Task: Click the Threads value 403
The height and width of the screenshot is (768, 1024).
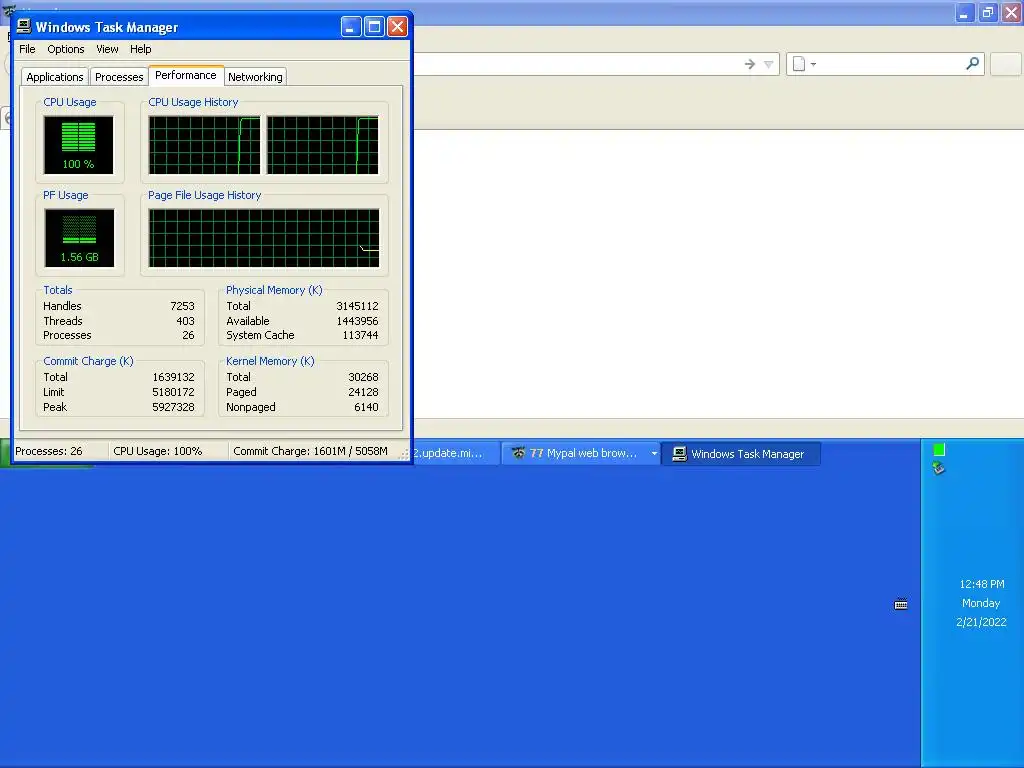Action: click(x=185, y=321)
